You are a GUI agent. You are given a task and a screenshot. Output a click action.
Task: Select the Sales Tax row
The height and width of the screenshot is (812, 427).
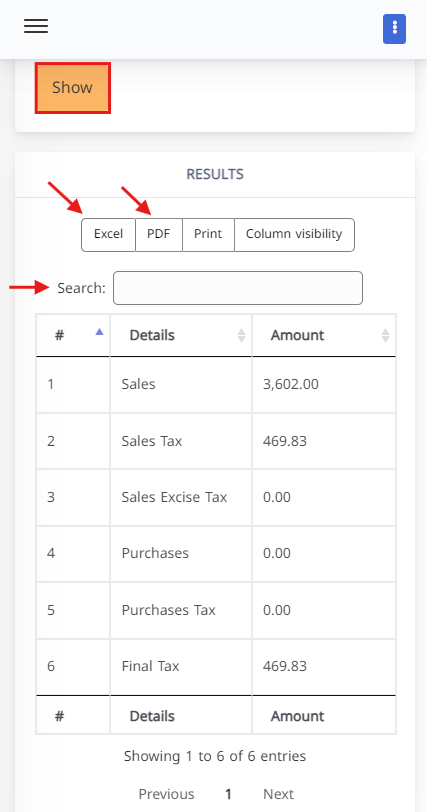[216, 441]
